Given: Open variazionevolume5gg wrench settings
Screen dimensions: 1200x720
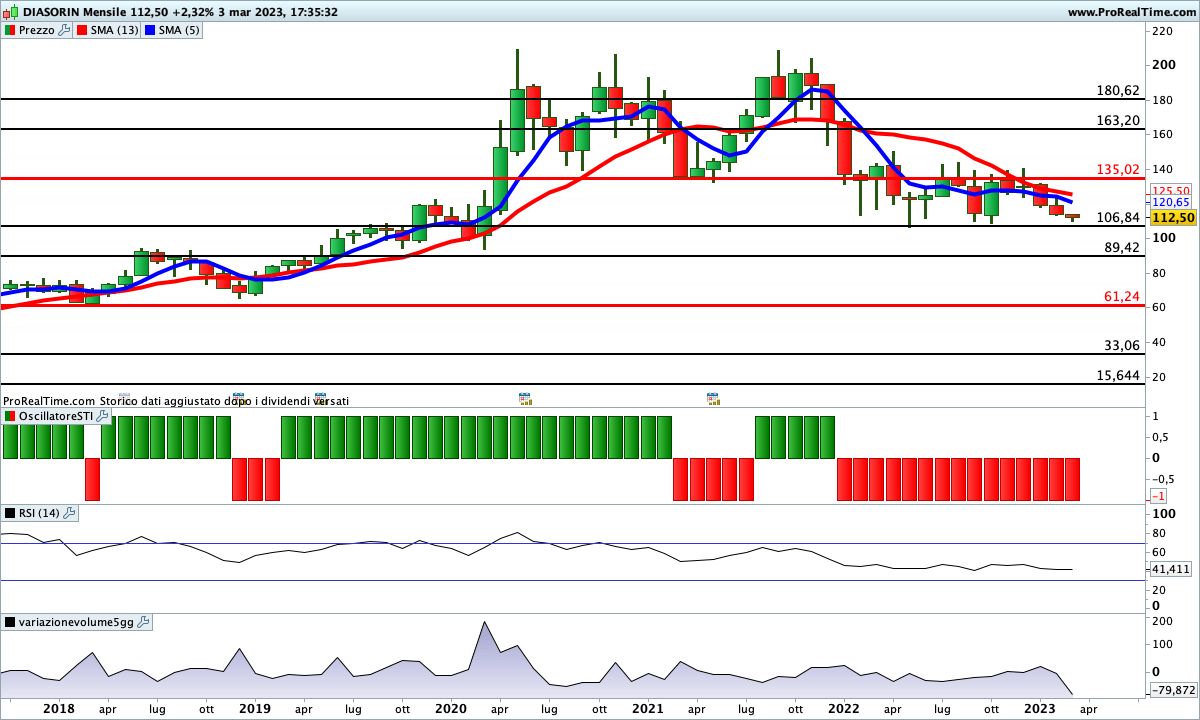Looking at the screenshot, I should [x=142, y=622].
